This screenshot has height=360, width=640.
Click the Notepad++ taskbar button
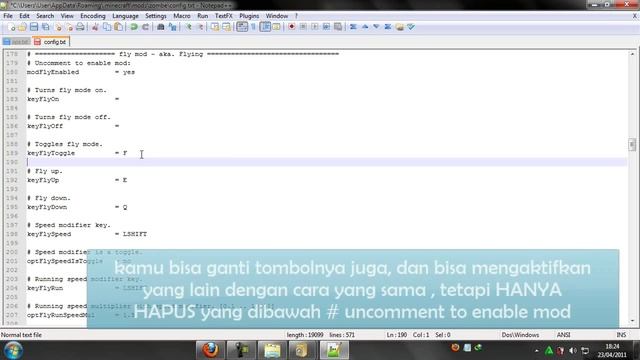click(334, 350)
